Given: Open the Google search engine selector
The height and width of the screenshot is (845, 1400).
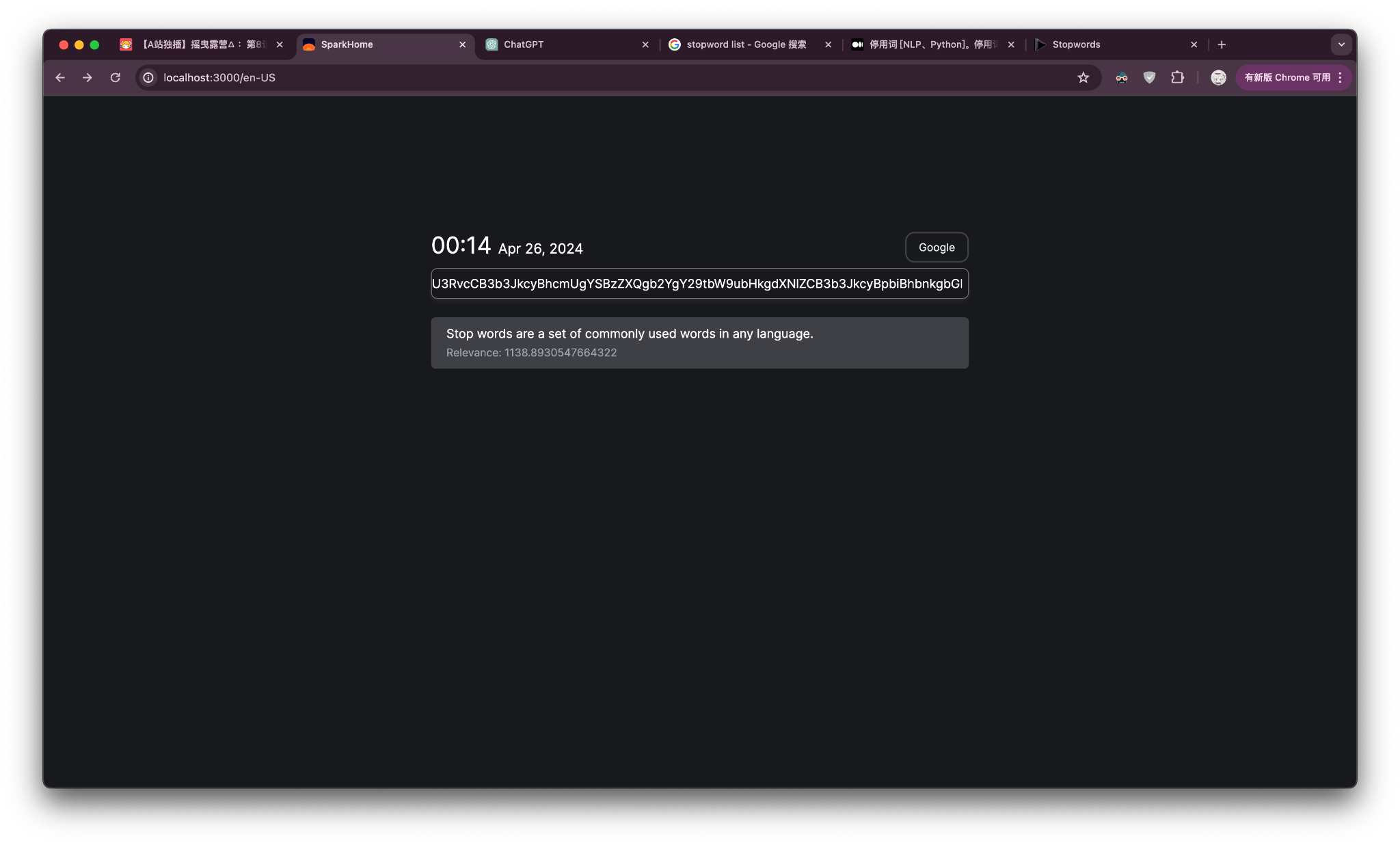Looking at the screenshot, I should coord(936,247).
